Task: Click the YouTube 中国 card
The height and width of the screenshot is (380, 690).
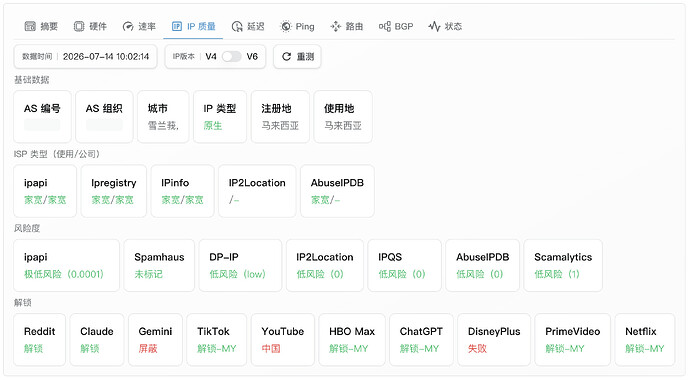Action: 283,340
